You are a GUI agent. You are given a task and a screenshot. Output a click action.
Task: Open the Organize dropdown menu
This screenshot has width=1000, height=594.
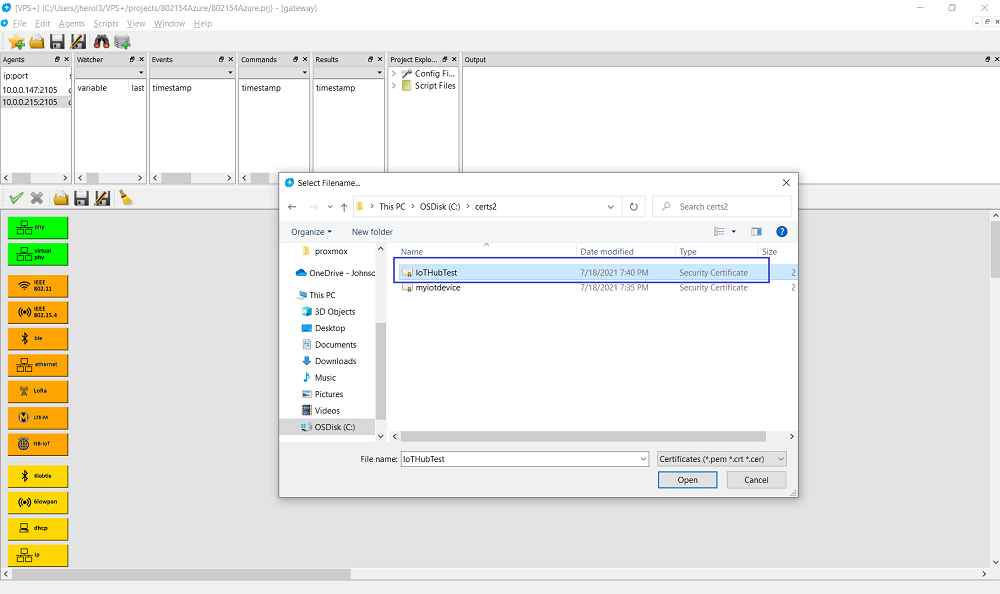click(x=311, y=232)
